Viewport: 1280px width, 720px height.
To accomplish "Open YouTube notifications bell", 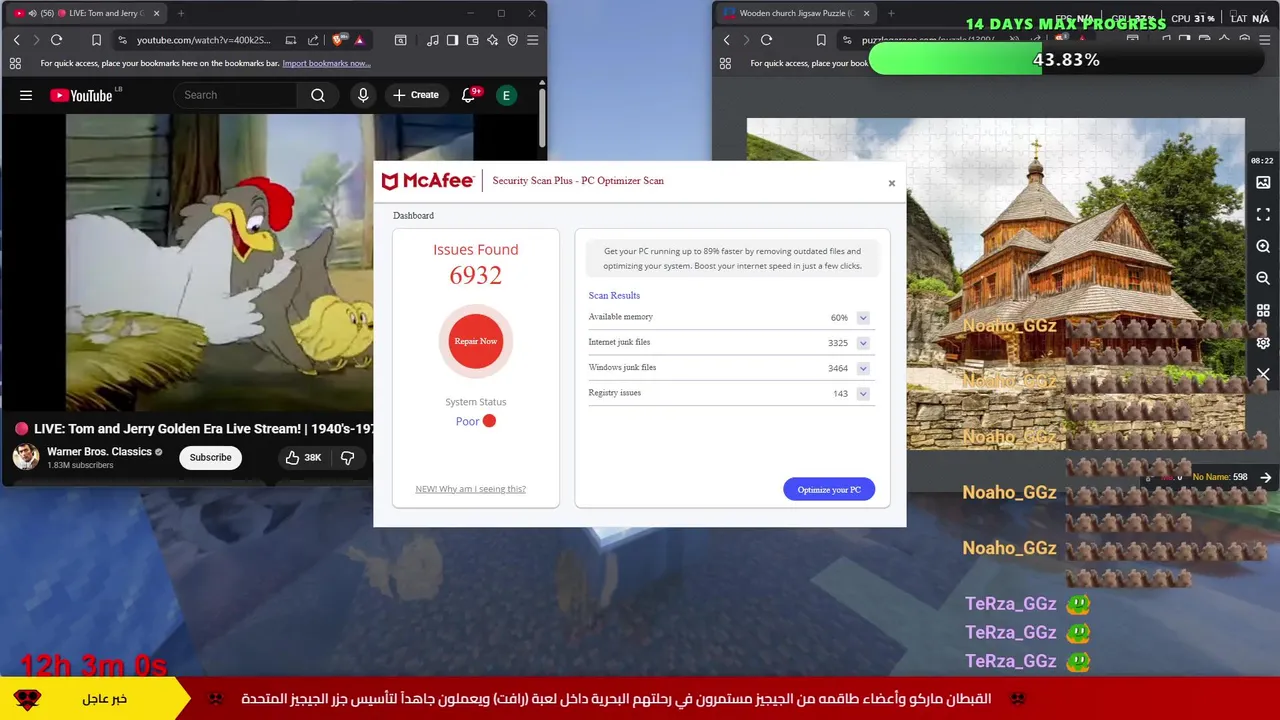I will coord(469,95).
